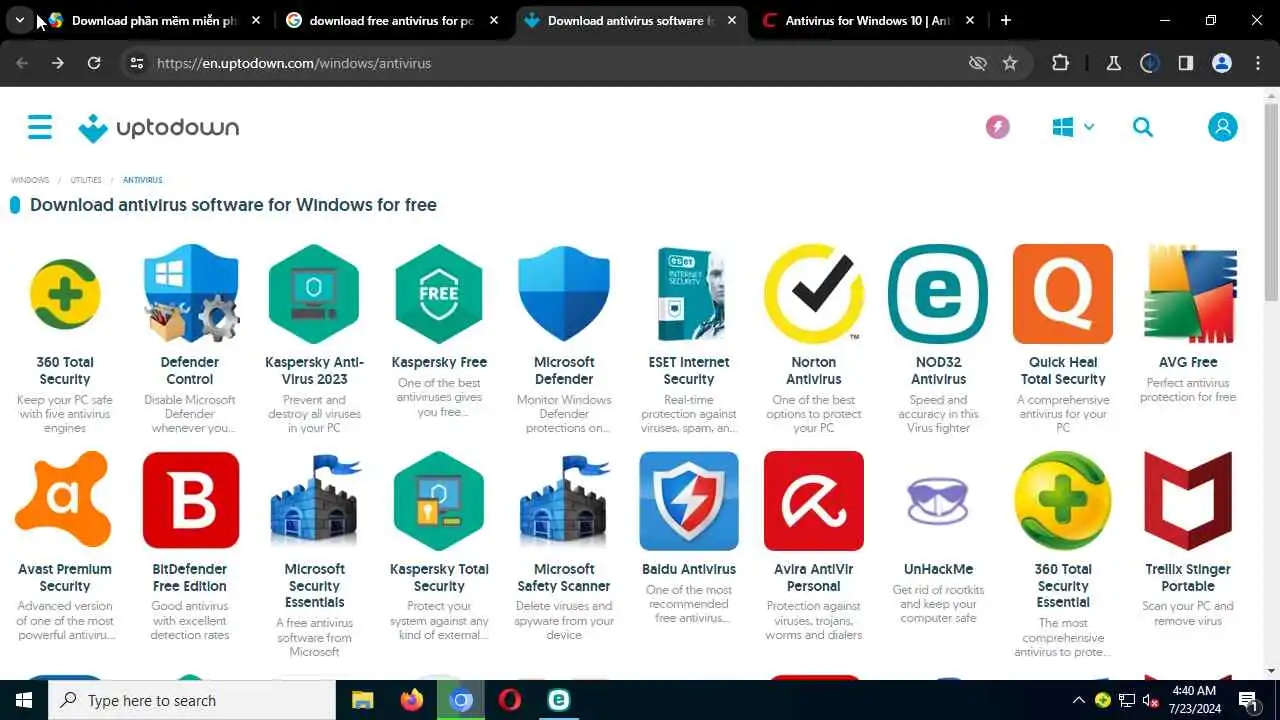
Task: Open the notification center icon
Action: 1248,700
